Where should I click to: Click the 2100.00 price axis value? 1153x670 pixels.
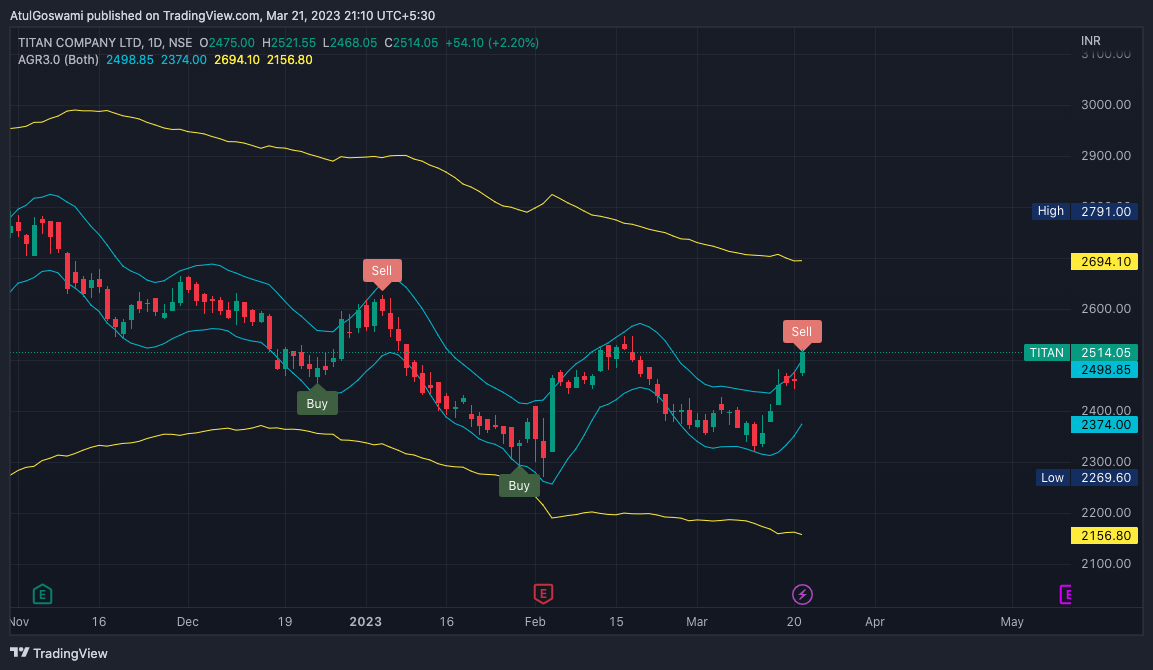pos(1106,564)
